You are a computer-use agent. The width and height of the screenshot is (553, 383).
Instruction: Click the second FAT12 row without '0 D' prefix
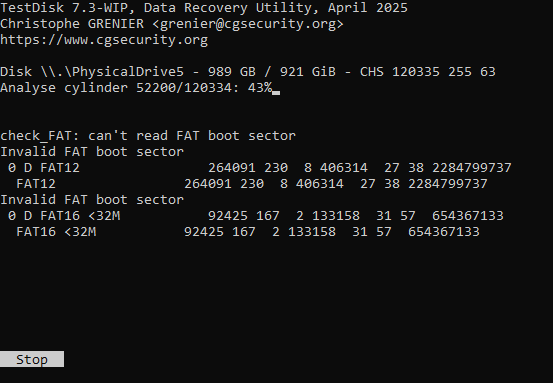pyautogui.click(x=252, y=184)
